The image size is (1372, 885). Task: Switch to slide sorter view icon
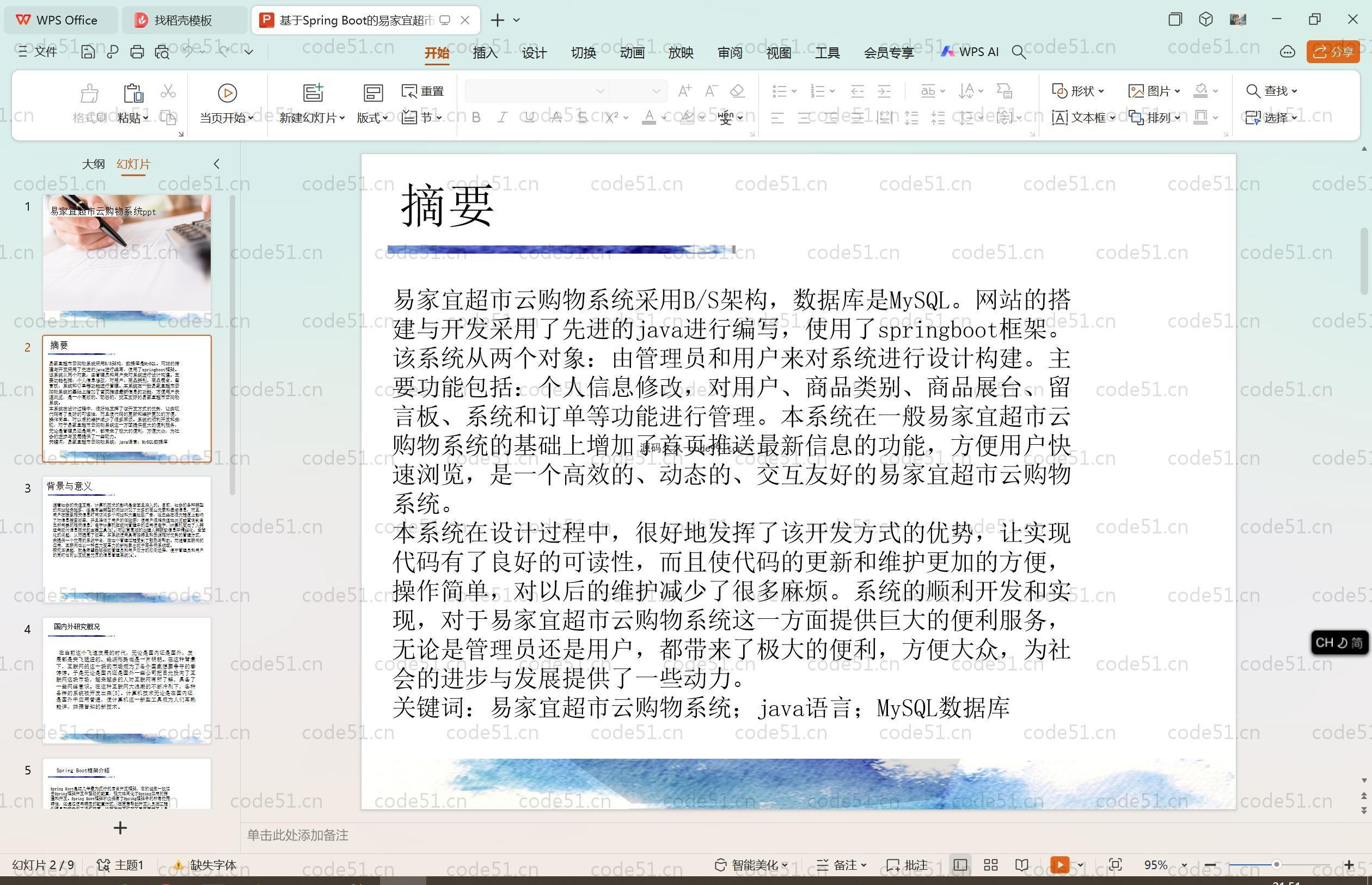coord(990,865)
